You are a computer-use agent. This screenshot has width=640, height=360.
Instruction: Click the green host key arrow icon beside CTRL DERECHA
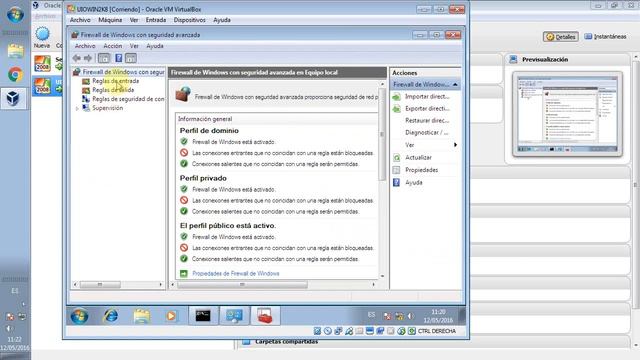point(411,331)
